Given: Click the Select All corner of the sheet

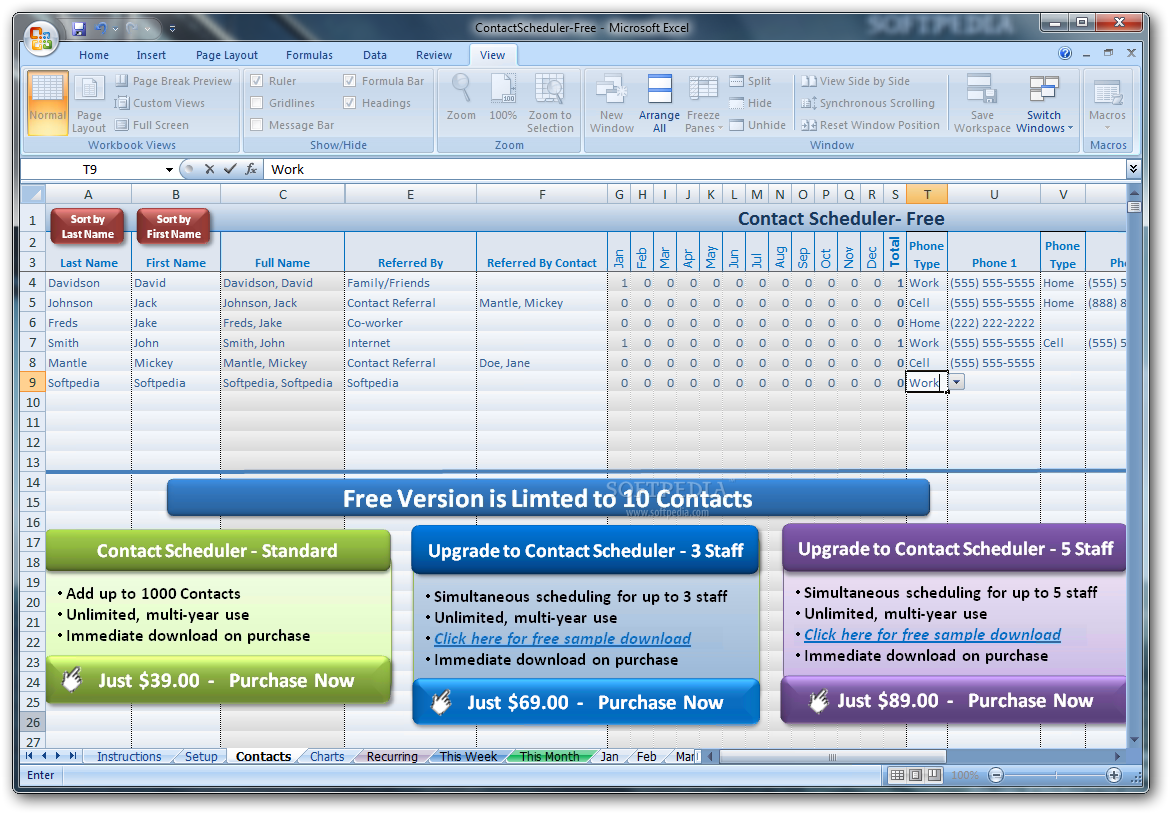Looking at the screenshot, I should click(x=33, y=195).
